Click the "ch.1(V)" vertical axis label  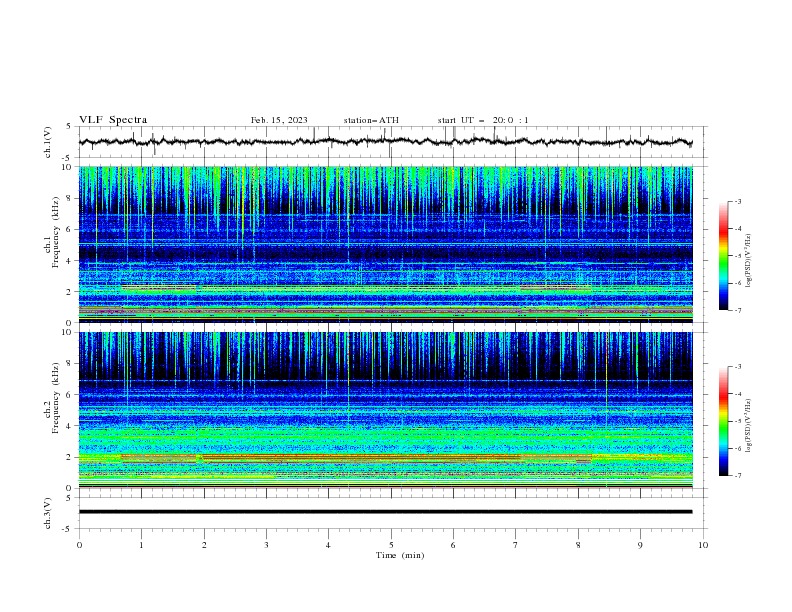point(48,142)
